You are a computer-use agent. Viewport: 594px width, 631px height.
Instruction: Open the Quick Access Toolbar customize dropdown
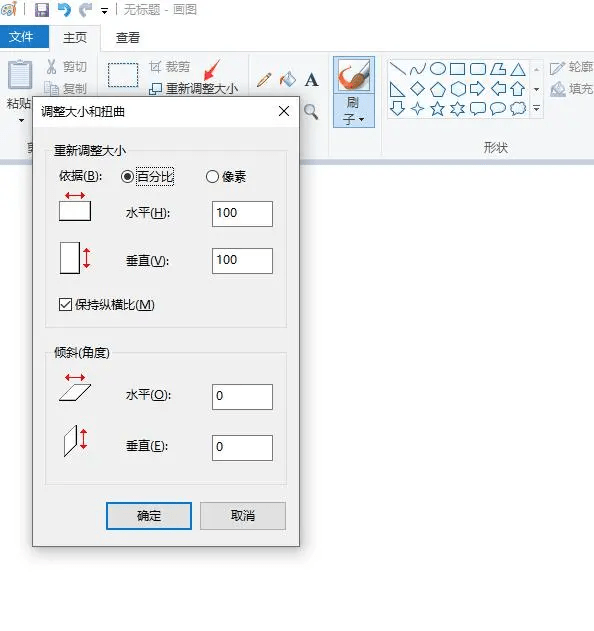pyautogui.click(x=105, y=11)
